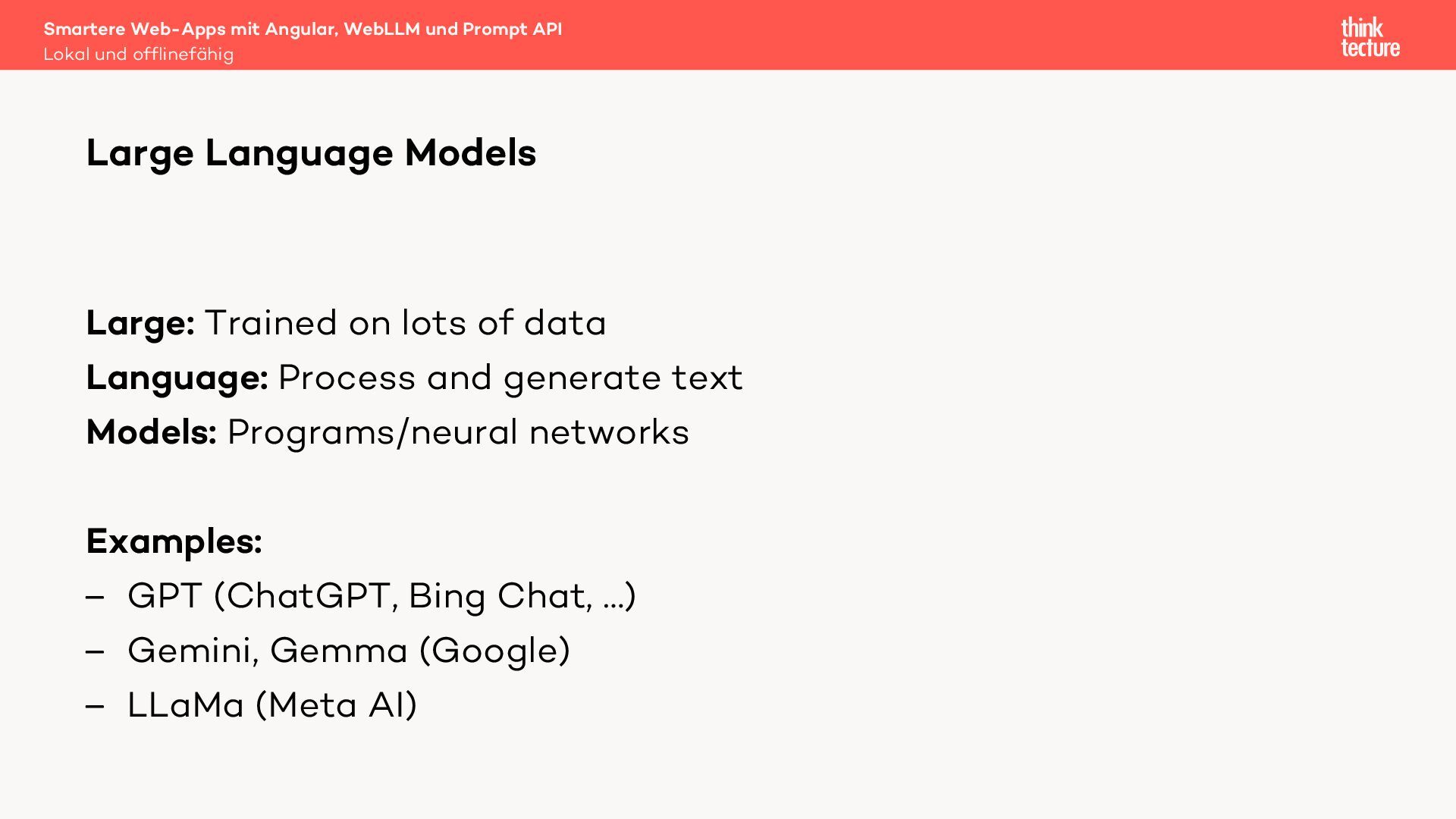The width and height of the screenshot is (1456, 819).
Task: Click the subtitle "Lokal und offlinefähig"
Action: click(x=138, y=55)
